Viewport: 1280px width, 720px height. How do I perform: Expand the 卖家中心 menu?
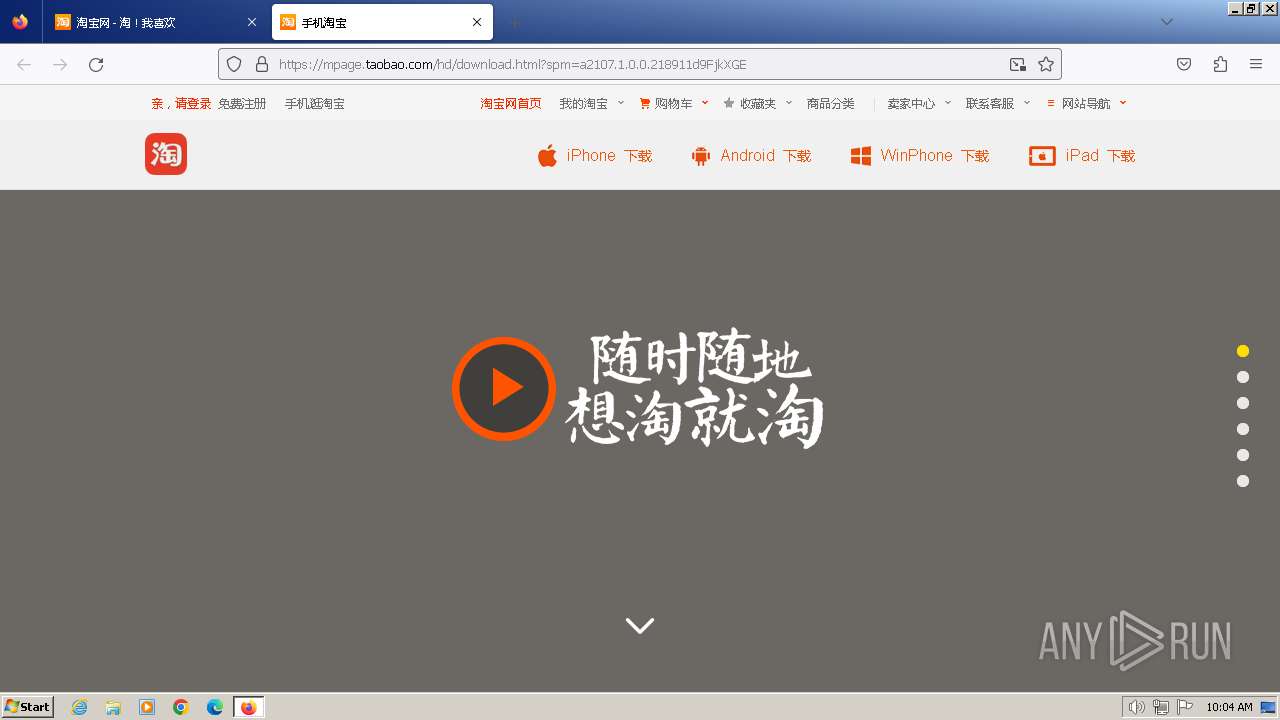[919, 103]
